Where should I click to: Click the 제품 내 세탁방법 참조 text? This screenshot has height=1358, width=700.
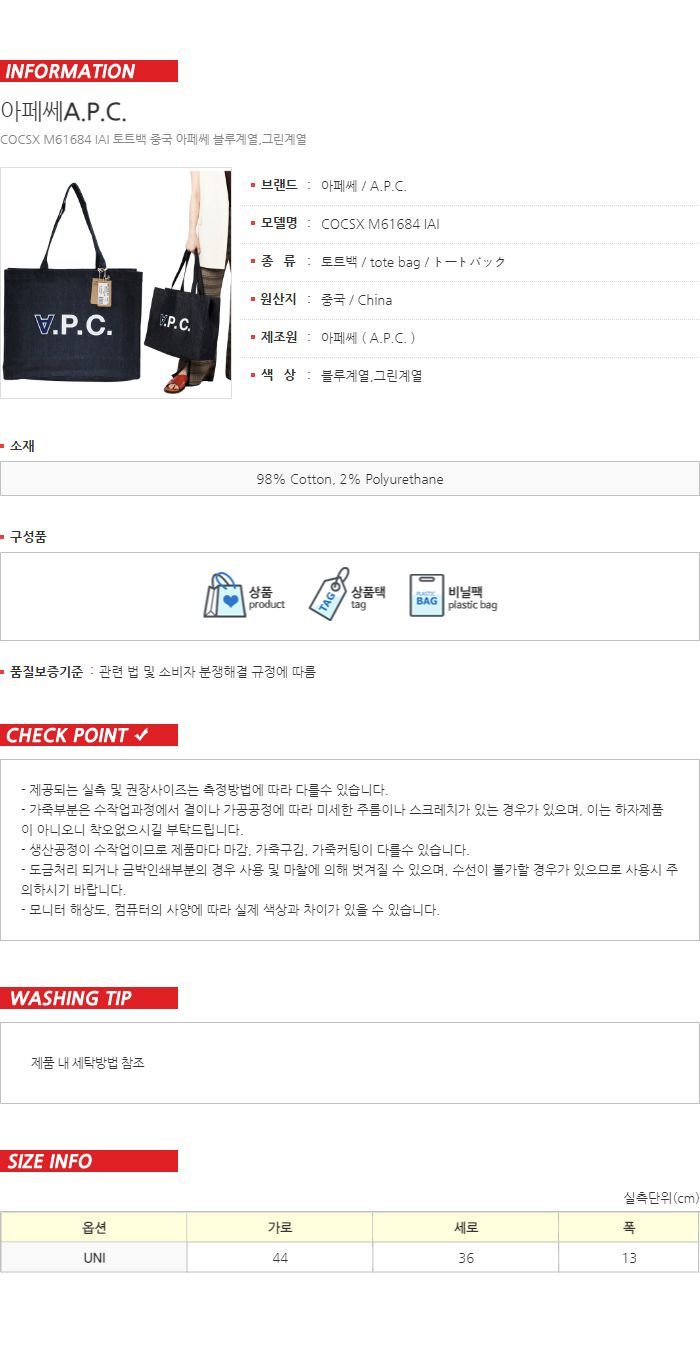88,1063
